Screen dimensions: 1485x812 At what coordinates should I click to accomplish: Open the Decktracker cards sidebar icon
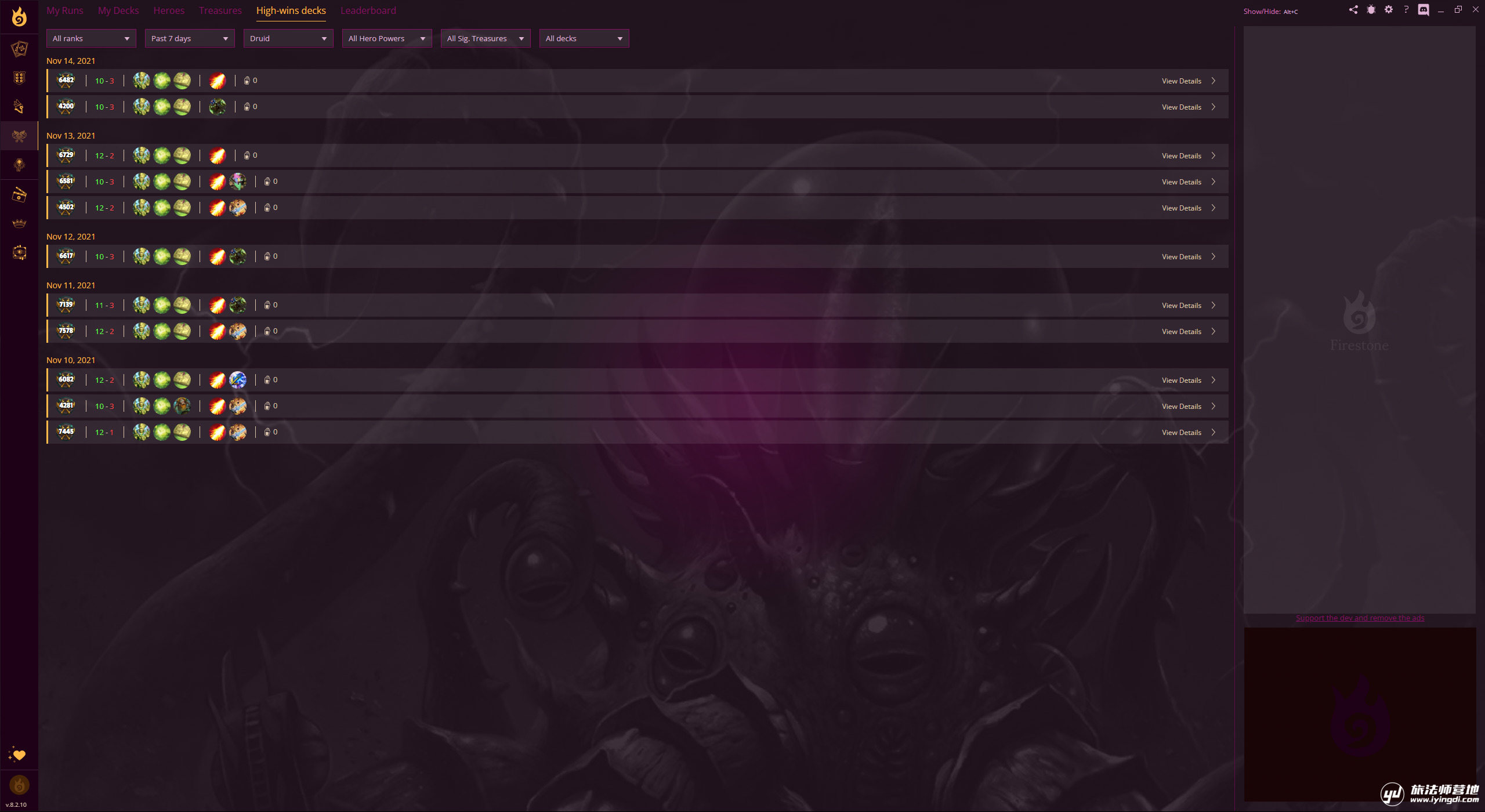pyautogui.click(x=19, y=49)
